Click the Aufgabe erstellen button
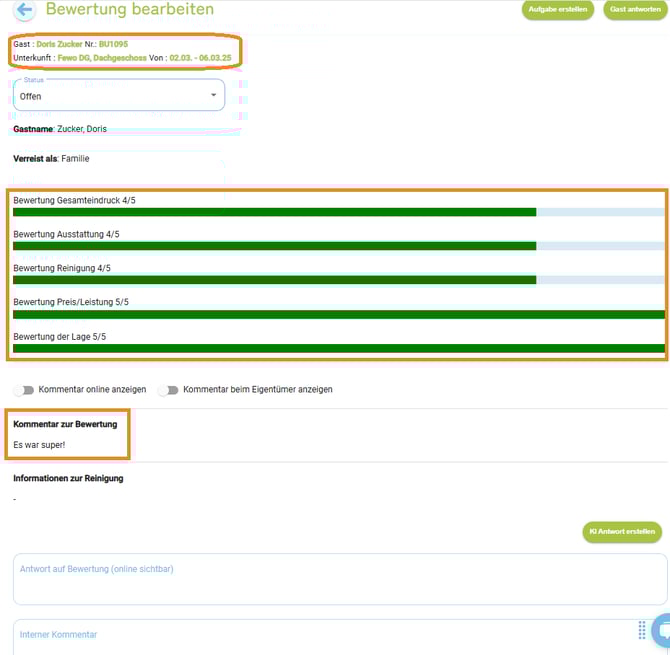 click(558, 9)
